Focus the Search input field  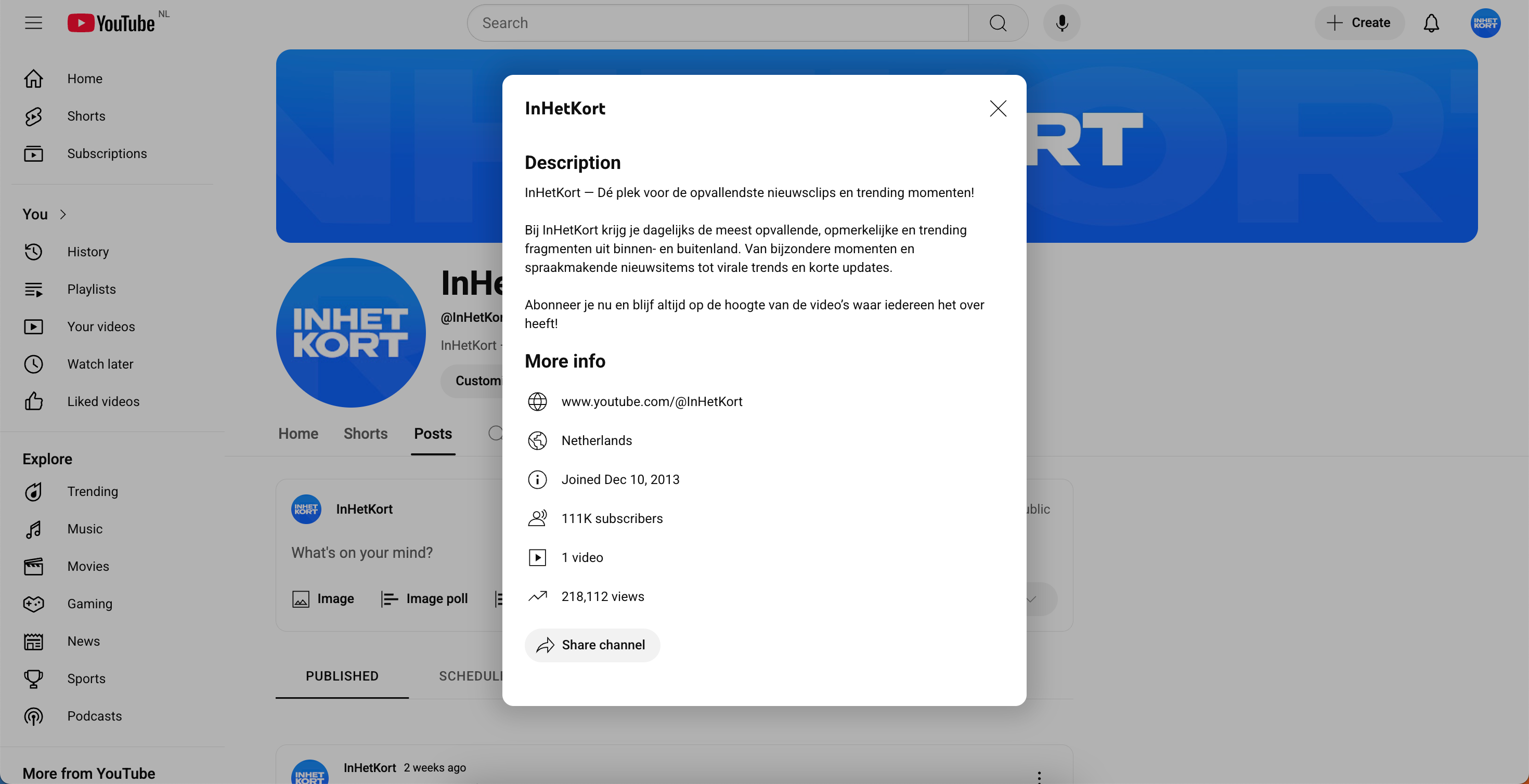718,23
